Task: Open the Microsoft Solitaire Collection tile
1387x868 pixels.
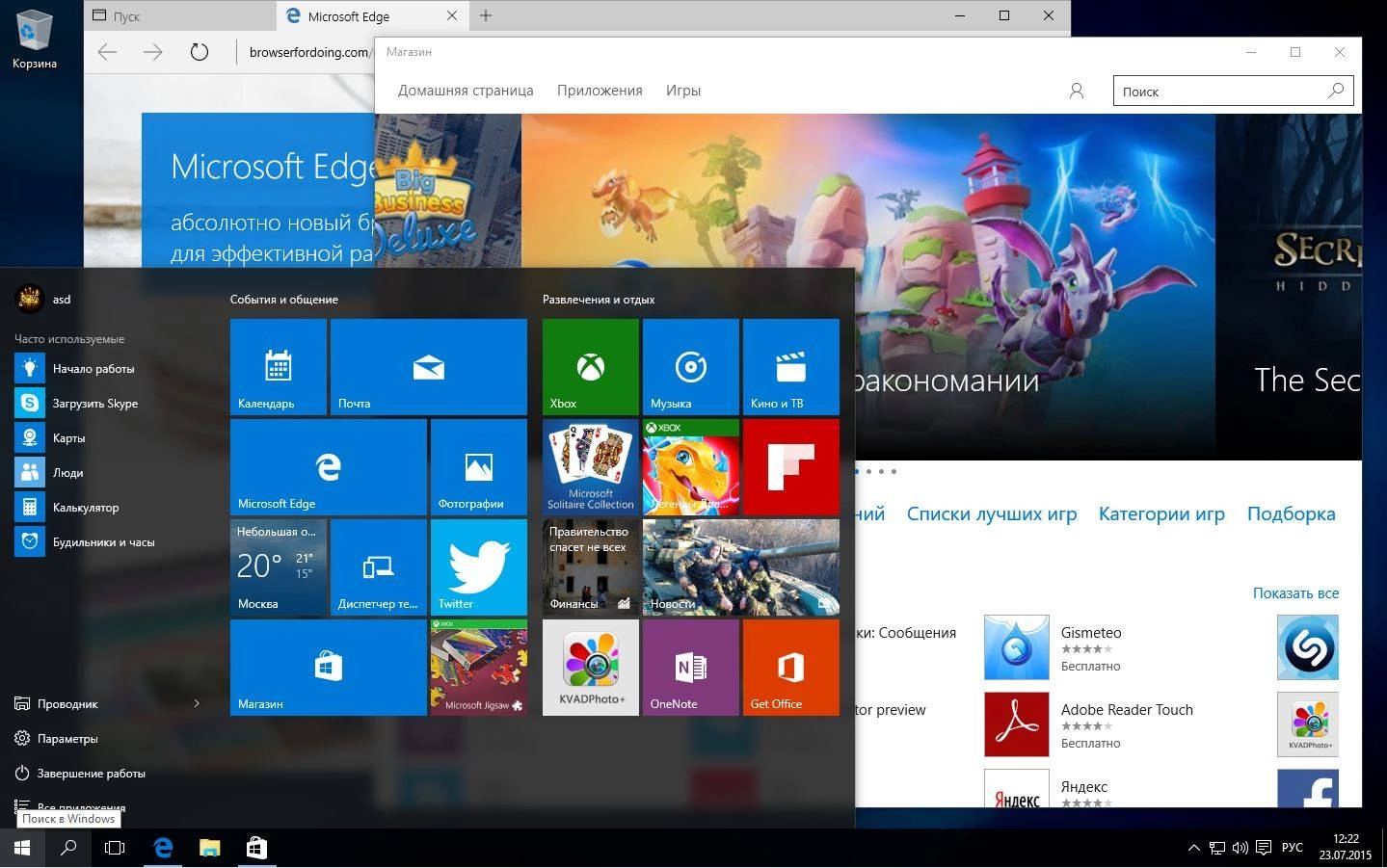Action: tap(591, 467)
